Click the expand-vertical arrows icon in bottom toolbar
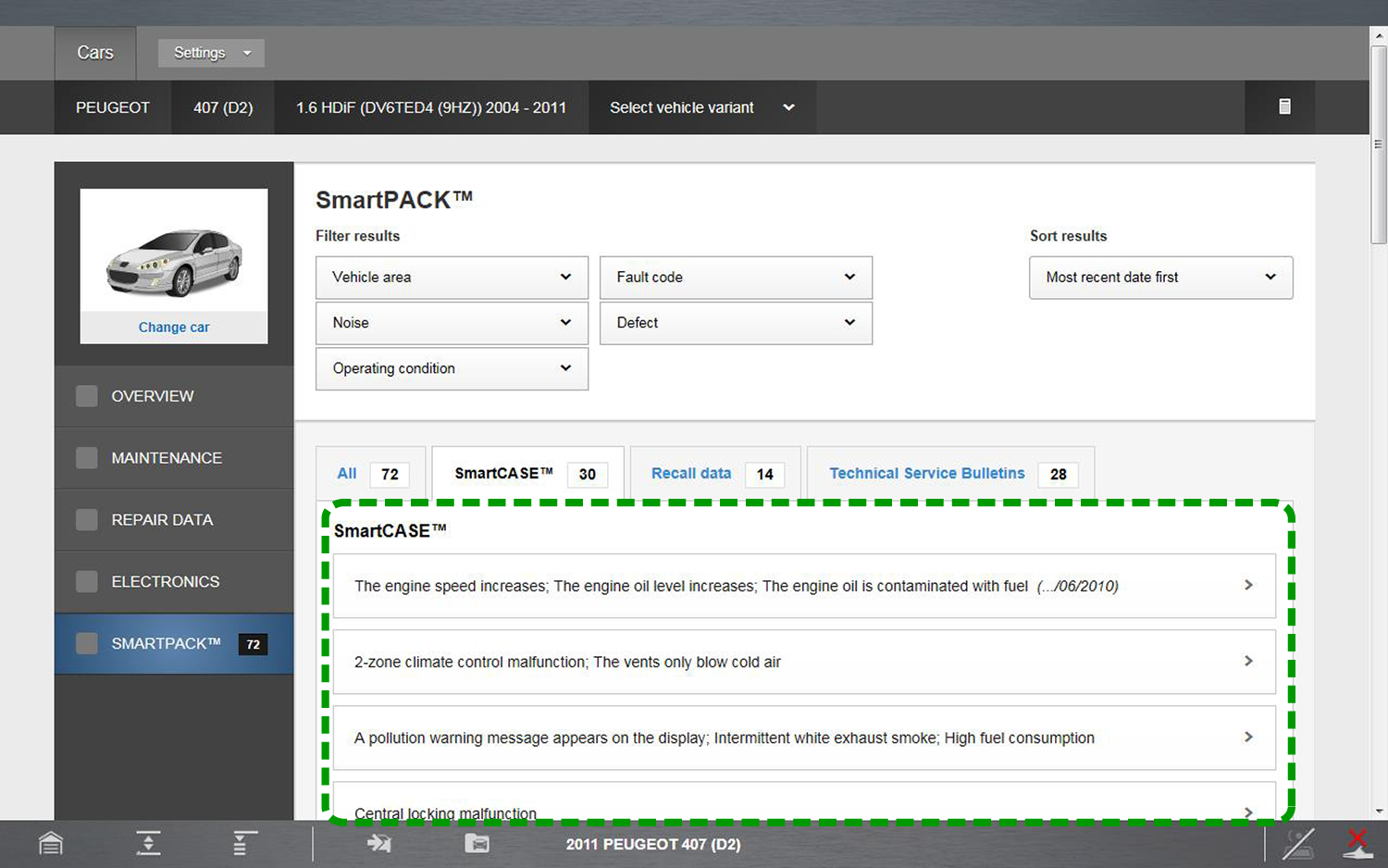Image resolution: width=1388 pixels, height=868 pixels. (148, 843)
